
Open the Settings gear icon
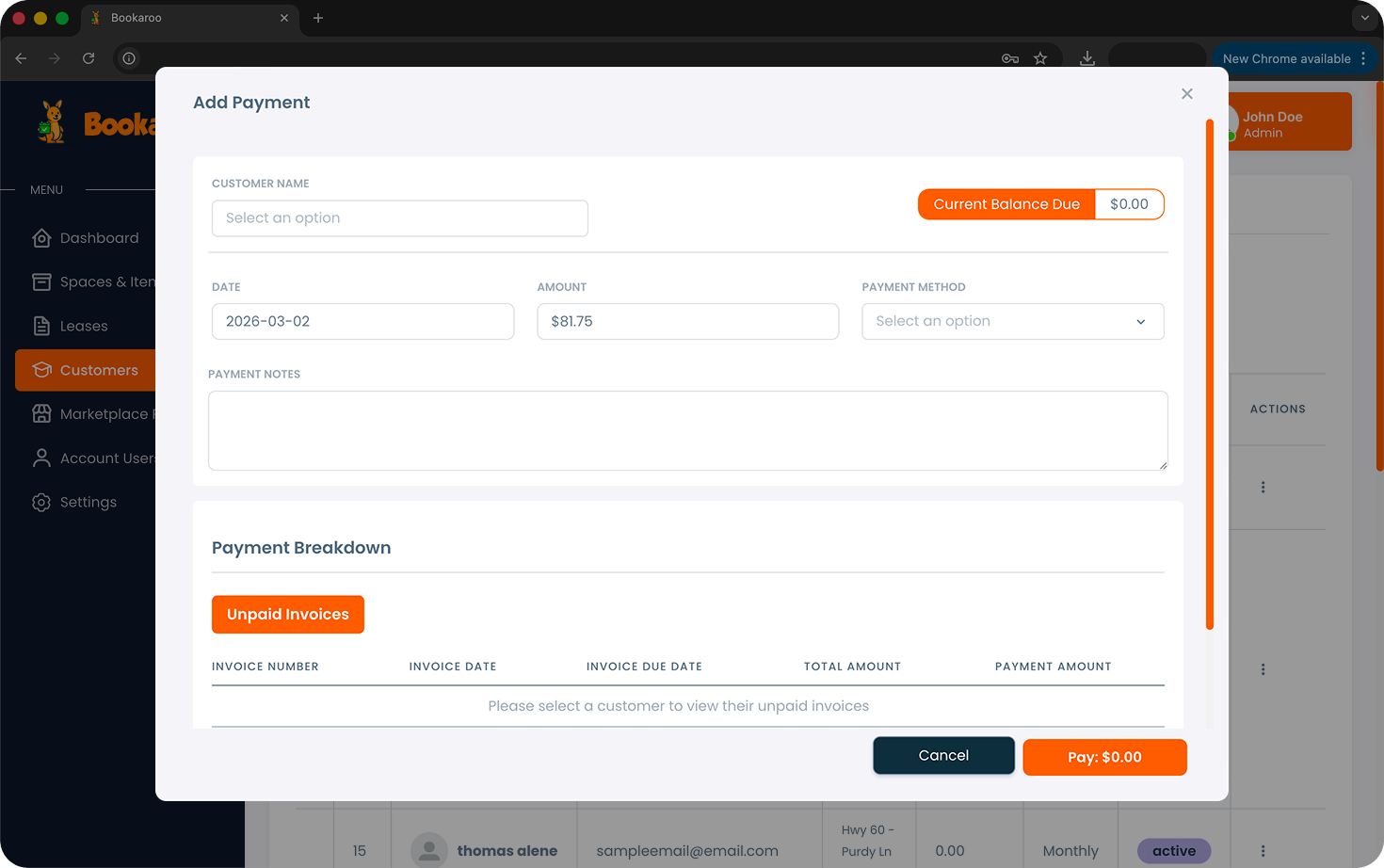(41, 503)
